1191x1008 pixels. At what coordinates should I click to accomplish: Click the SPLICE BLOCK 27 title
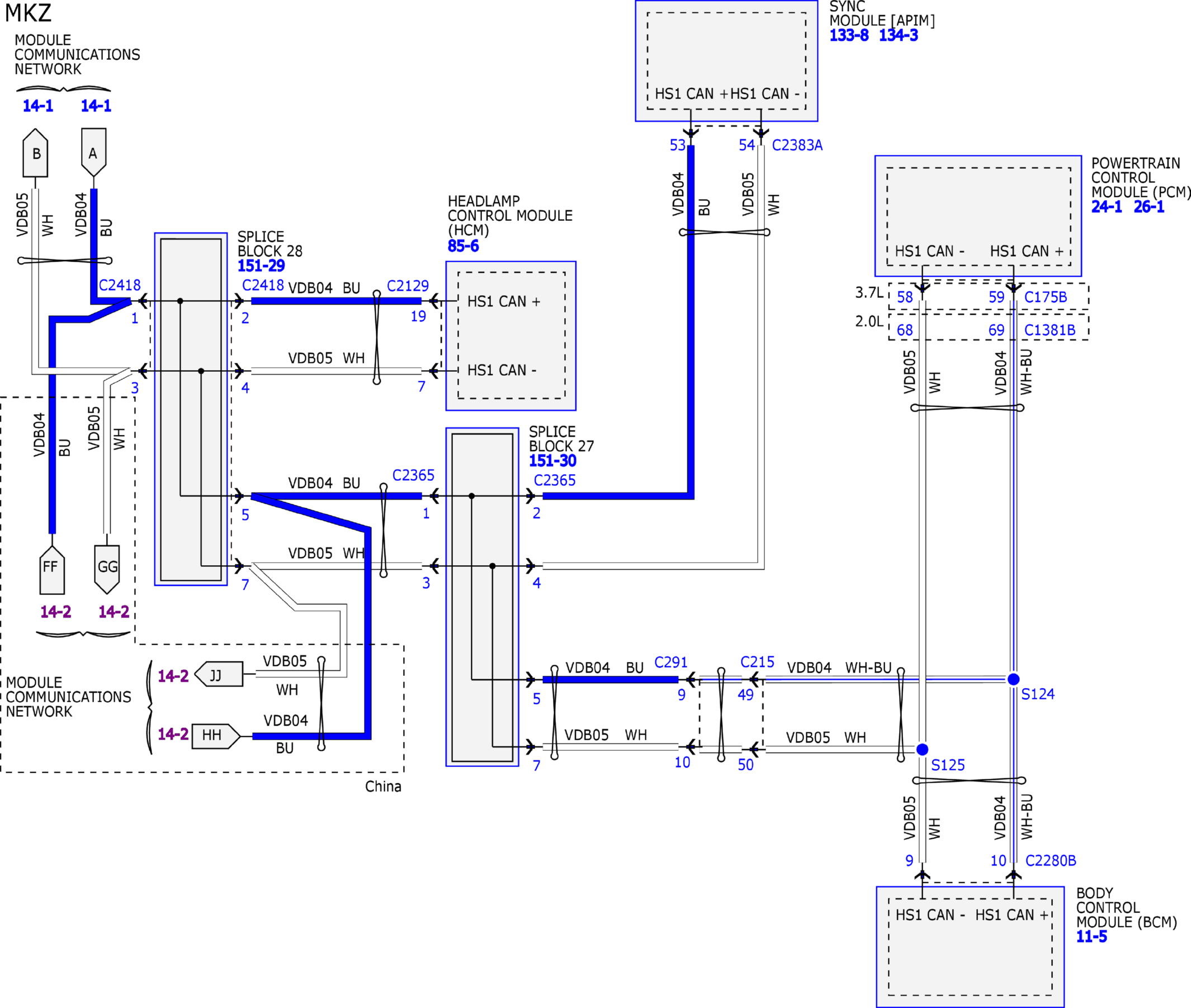click(561, 439)
